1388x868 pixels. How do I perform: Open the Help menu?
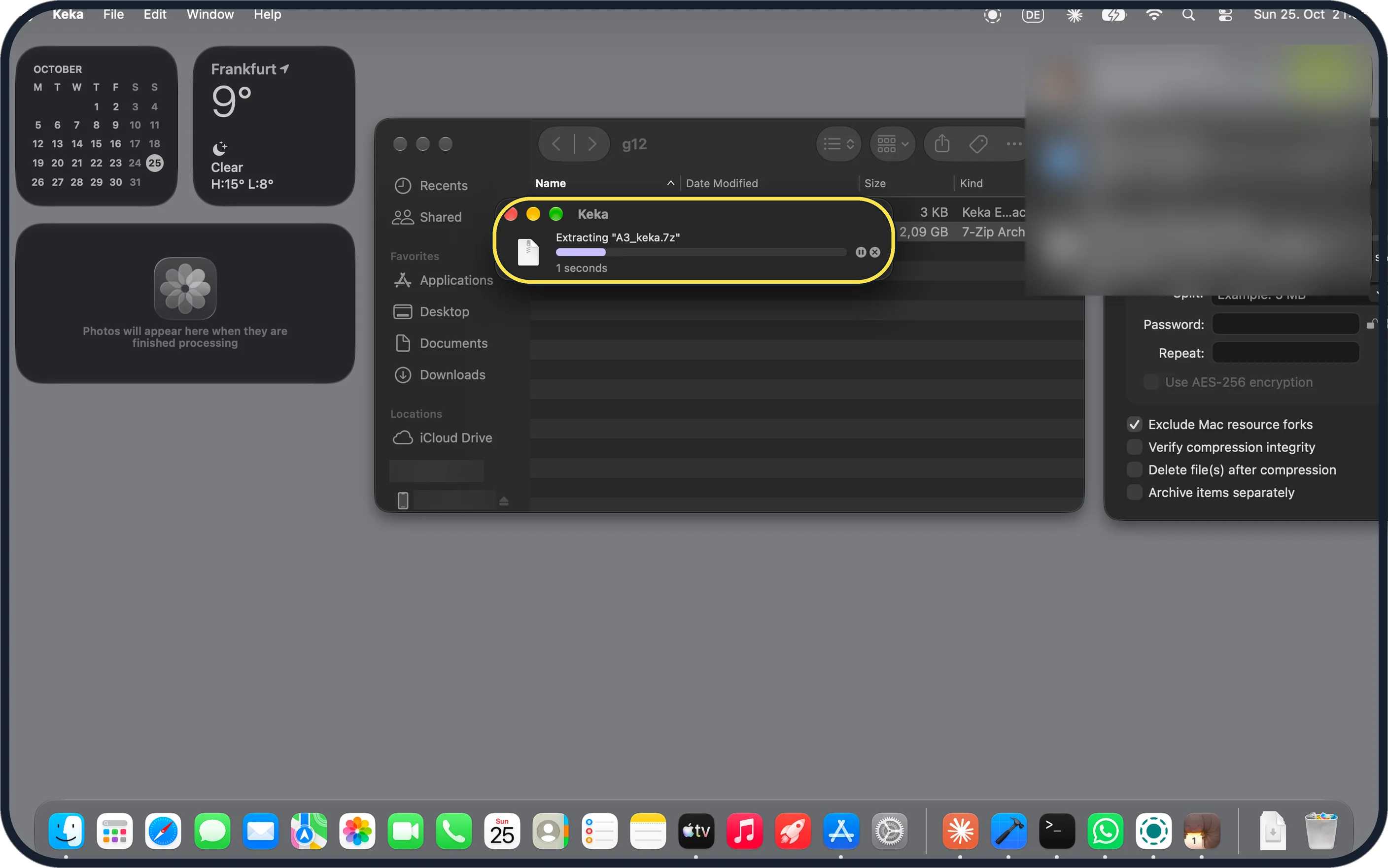267,14
